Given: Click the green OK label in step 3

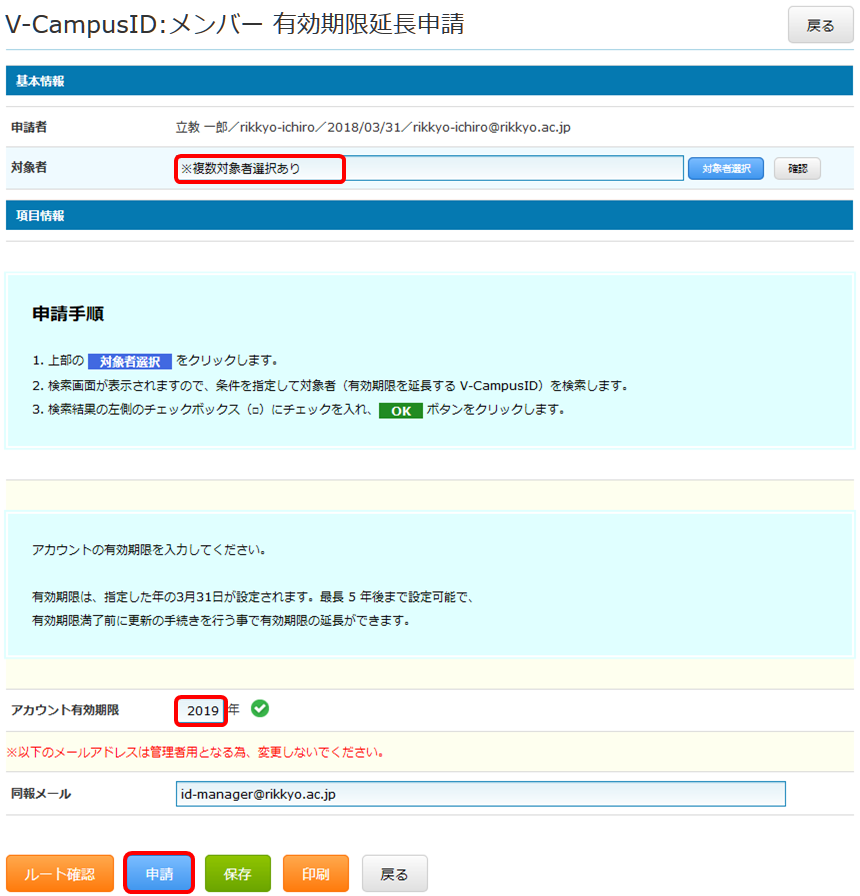Looking at the screenshot, I should point(401,411).
